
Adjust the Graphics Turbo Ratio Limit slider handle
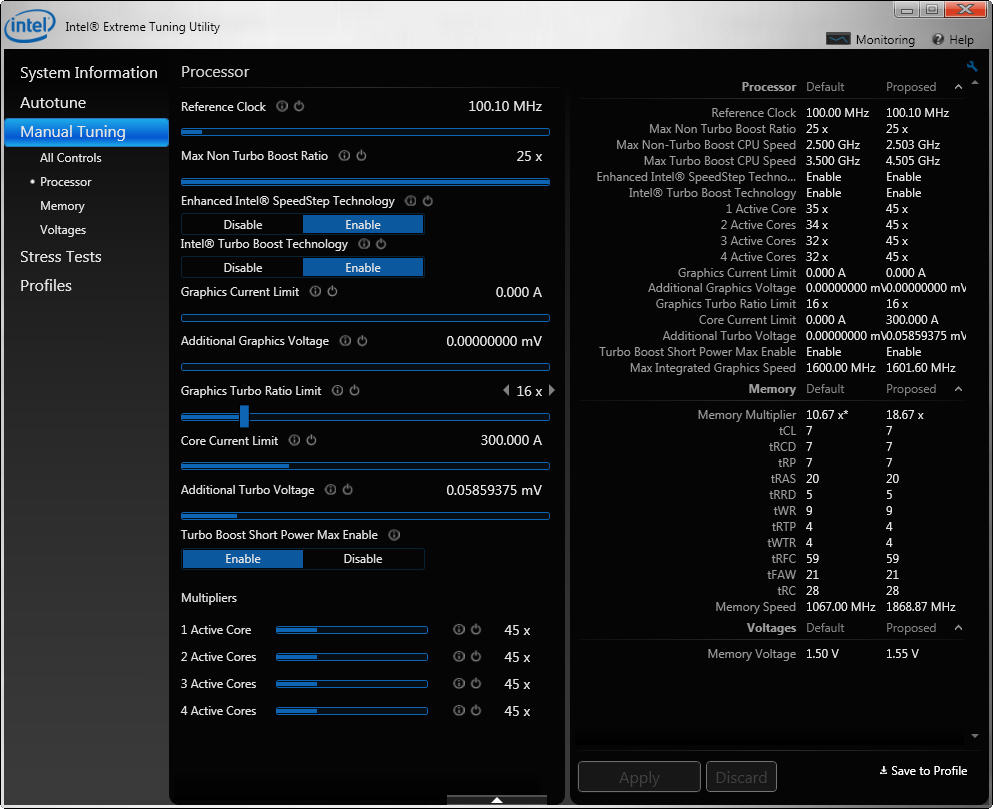(x=244, y=417)
